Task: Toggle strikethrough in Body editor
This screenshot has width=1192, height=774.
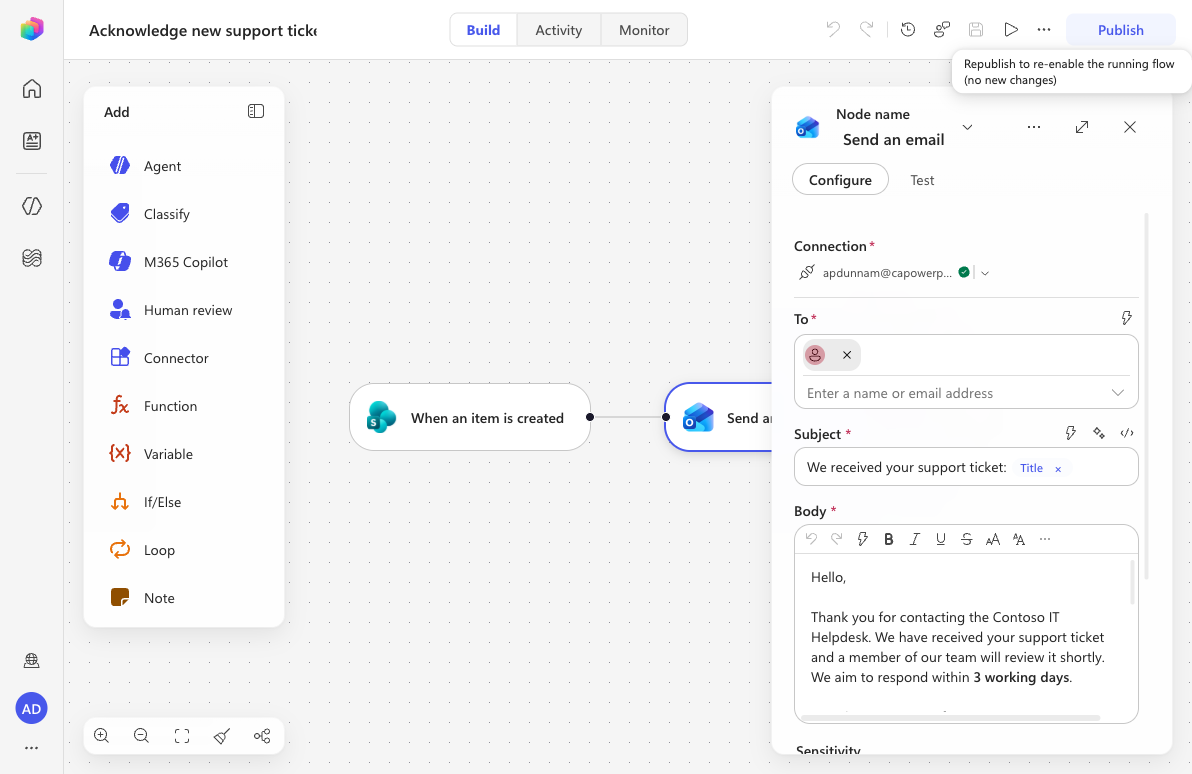Action: [x=966, y=539]
